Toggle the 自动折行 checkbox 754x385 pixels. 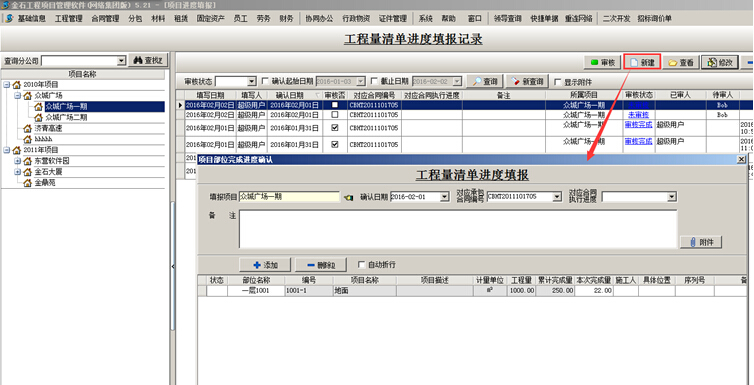pyautogui.click(x=362, y=264)
